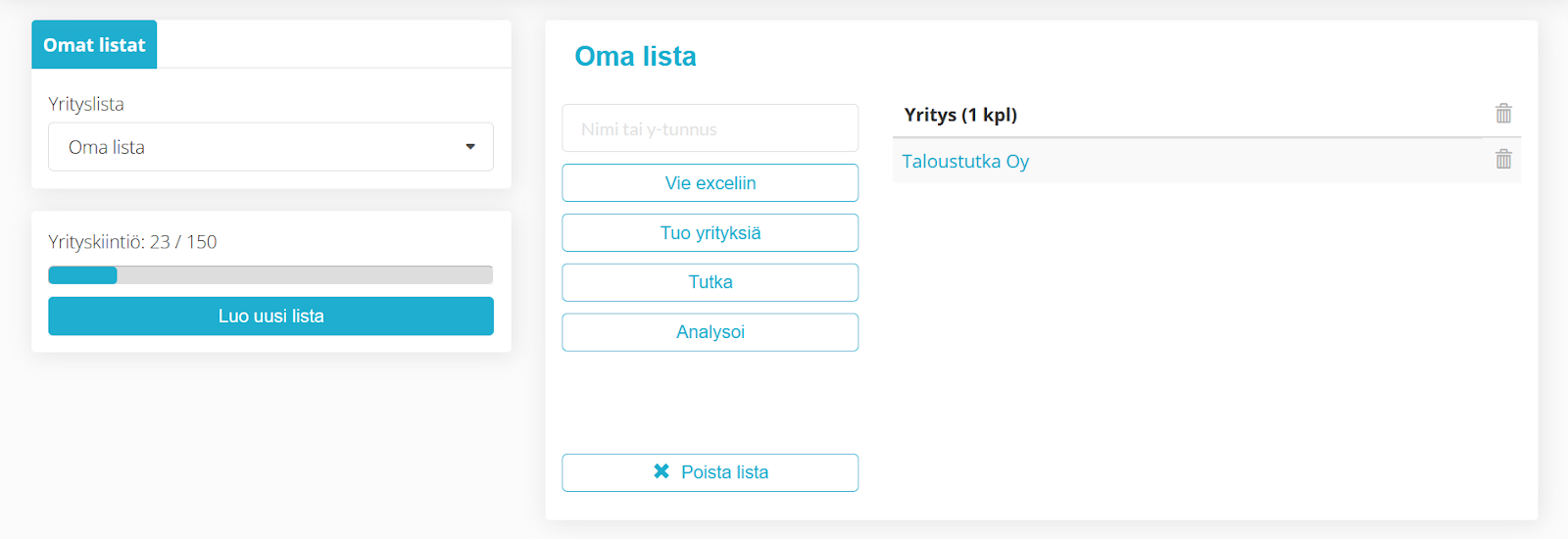Screen dimensions: 1568x540
Task: Expand the Yrityslista dropdown arrow
Action: [x=470, y=147]
